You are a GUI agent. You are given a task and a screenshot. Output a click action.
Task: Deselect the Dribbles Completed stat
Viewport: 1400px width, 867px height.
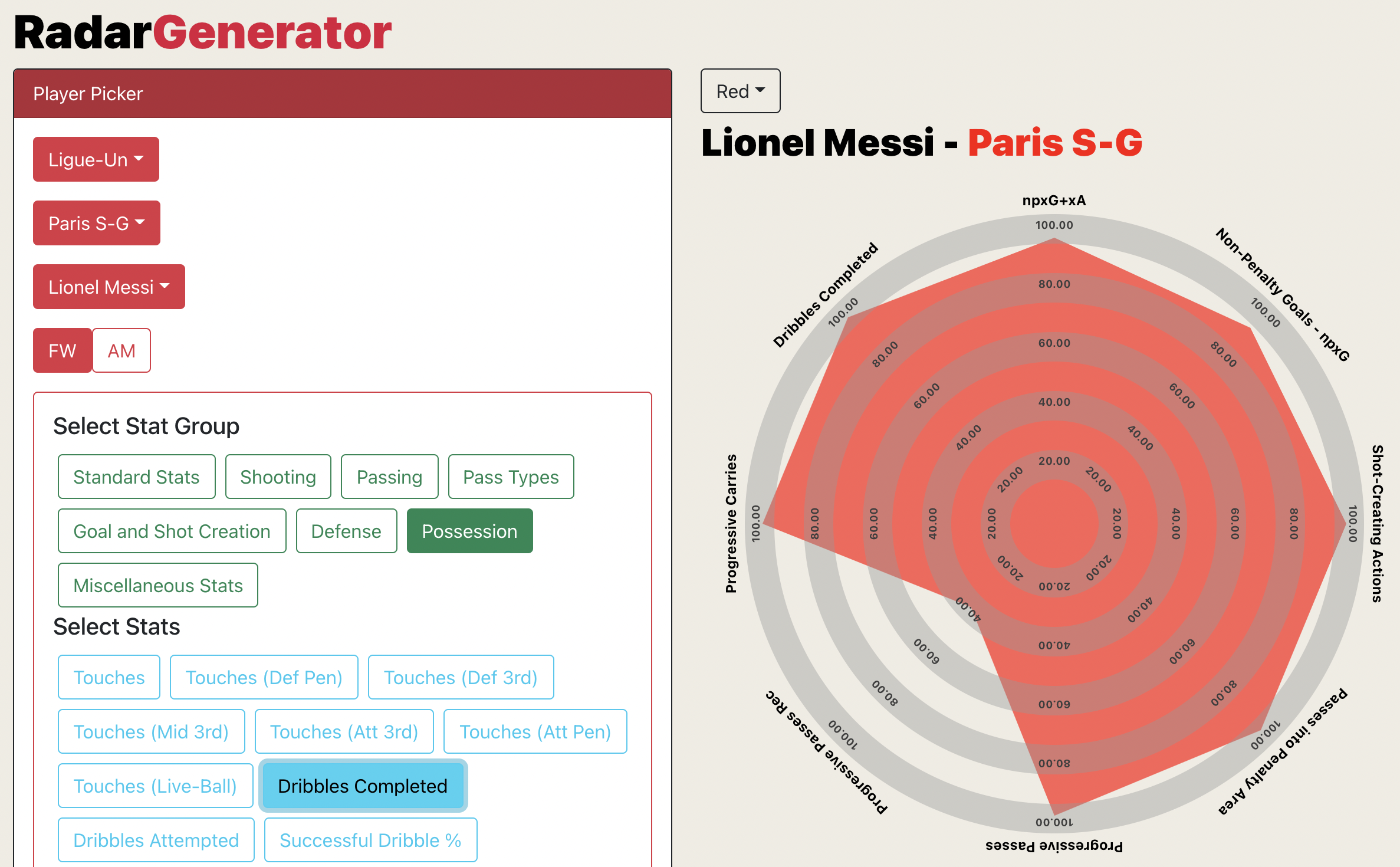[x=362, y=786]
